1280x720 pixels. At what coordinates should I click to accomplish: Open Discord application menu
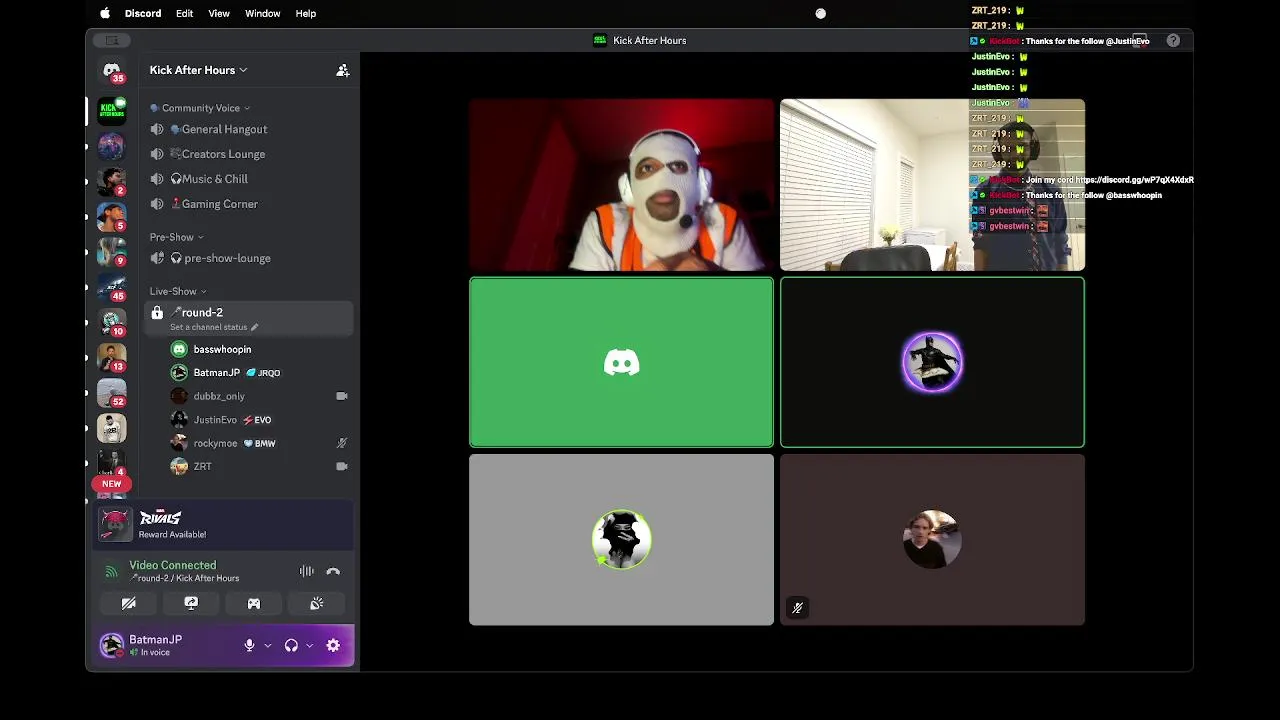point(143,13)
